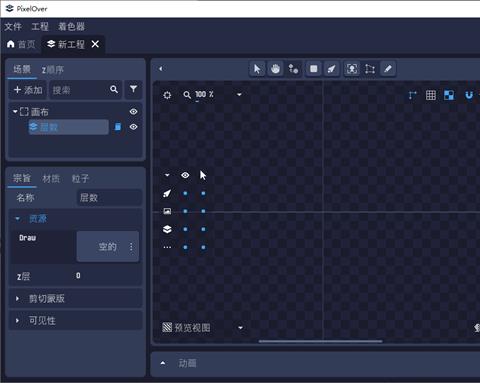
Task: Collapse the visibility overlay dropdown arrow
Action: point(167,175)
